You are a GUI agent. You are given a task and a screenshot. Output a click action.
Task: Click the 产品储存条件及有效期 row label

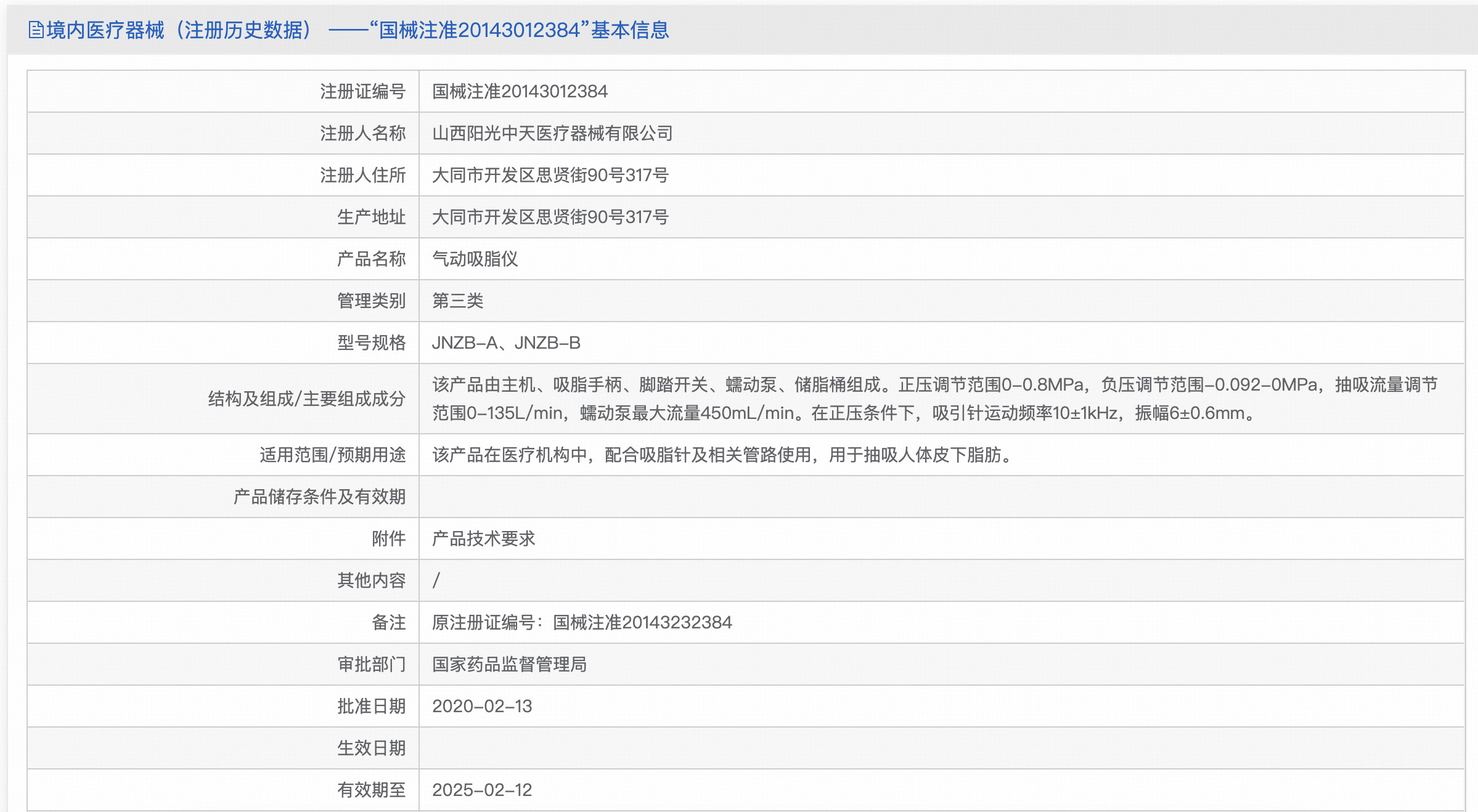tap(319, 497)
